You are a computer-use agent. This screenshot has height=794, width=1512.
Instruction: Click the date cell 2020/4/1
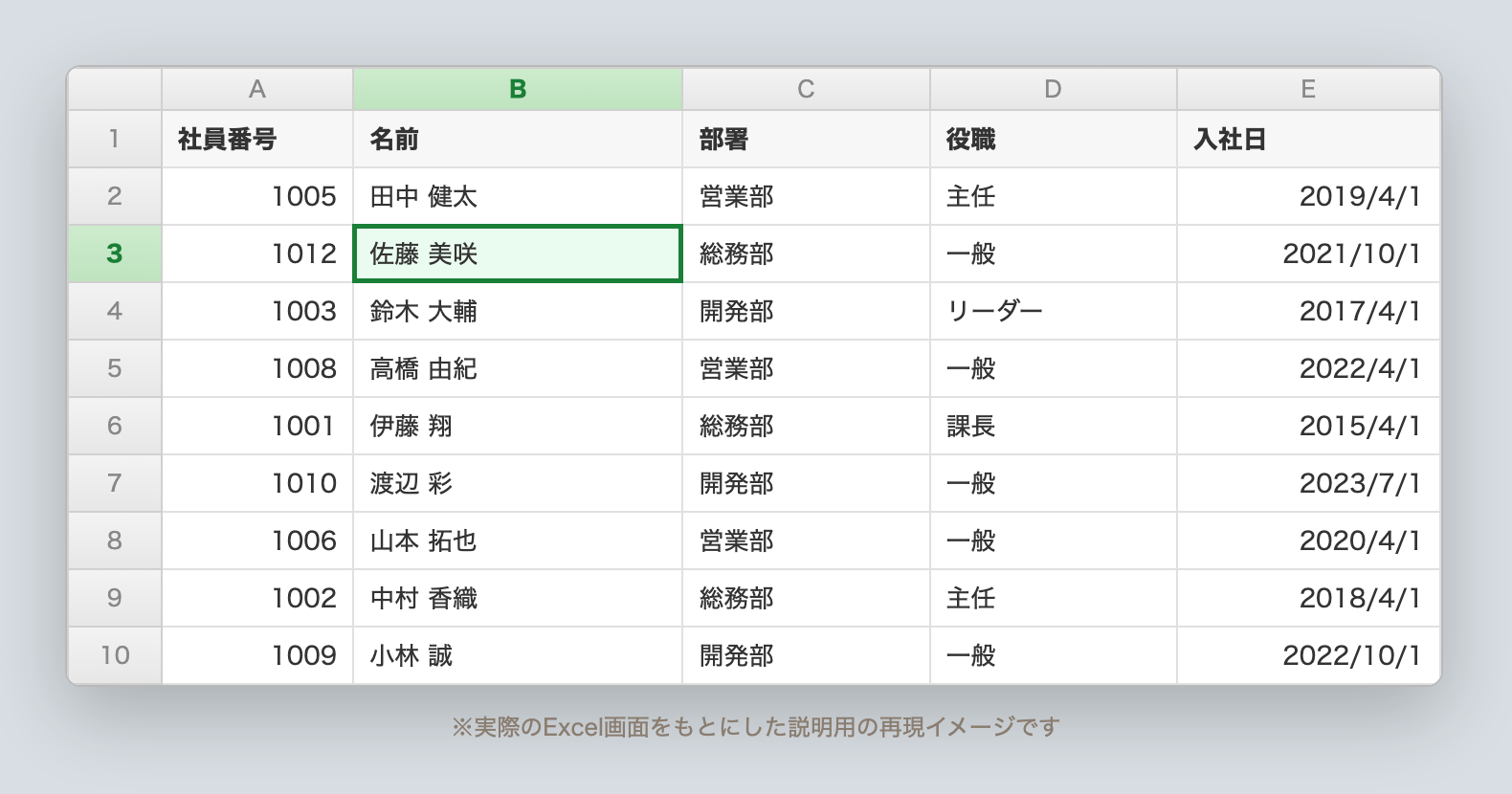point(1308,540)
